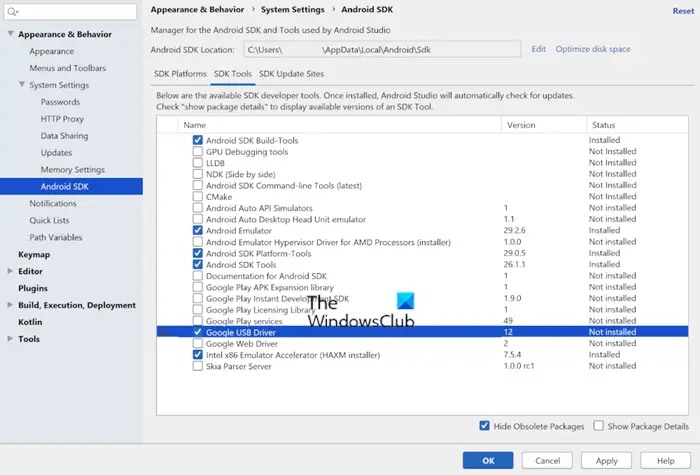
Task: Select Path Variables in sidebar
Action: coord(56,238)
